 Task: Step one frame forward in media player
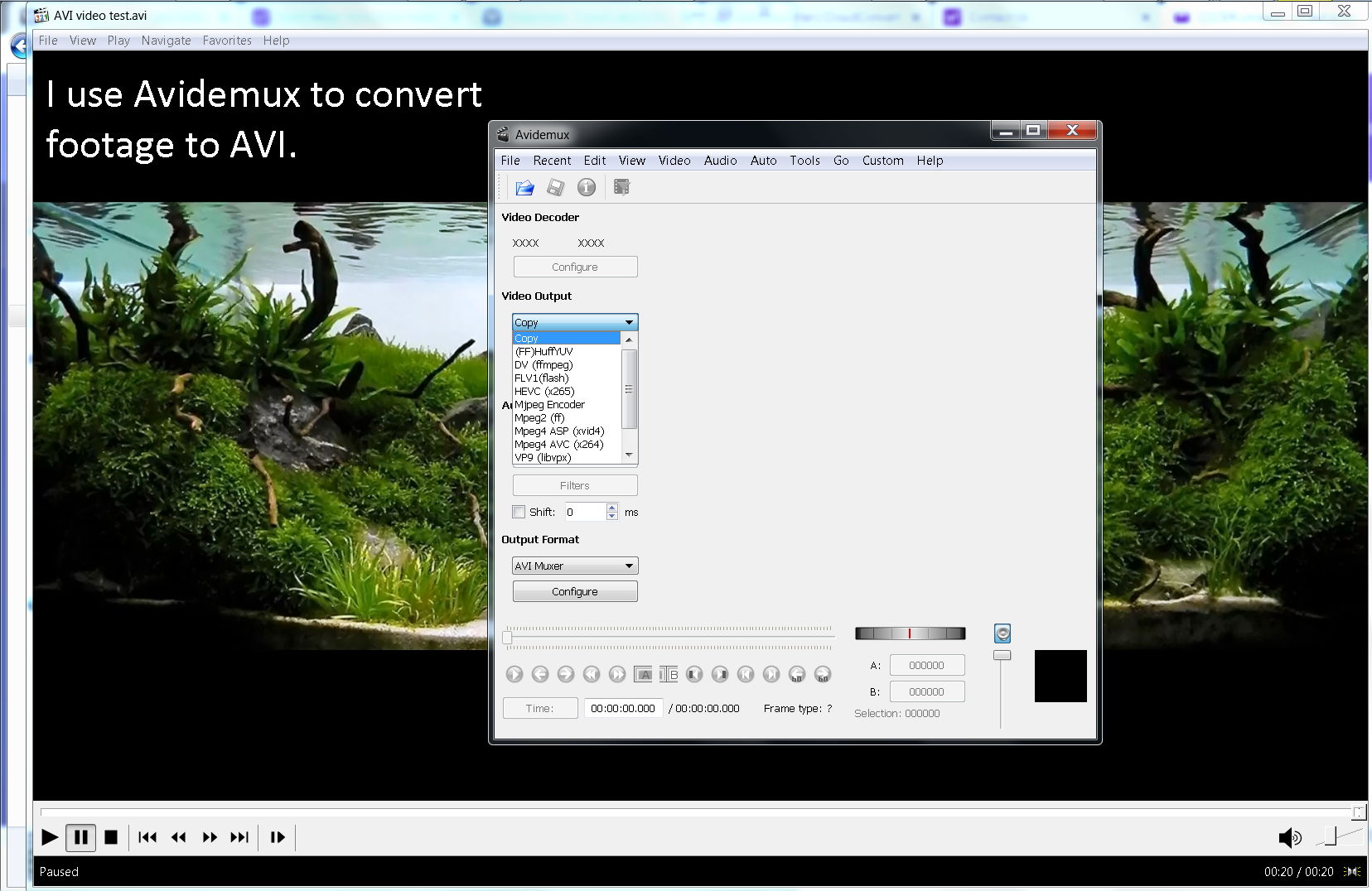[278, 837]
